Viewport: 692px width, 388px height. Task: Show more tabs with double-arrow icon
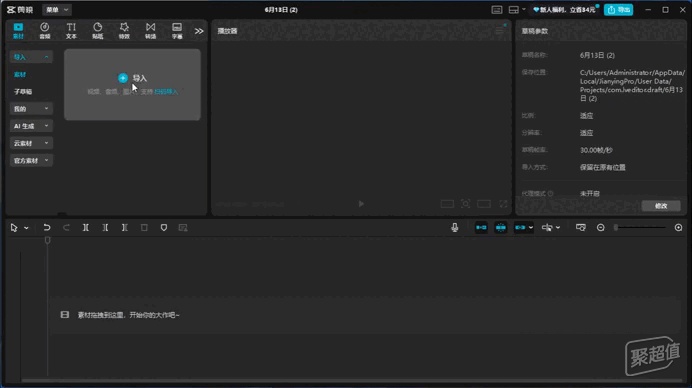[x=199, y=31]
